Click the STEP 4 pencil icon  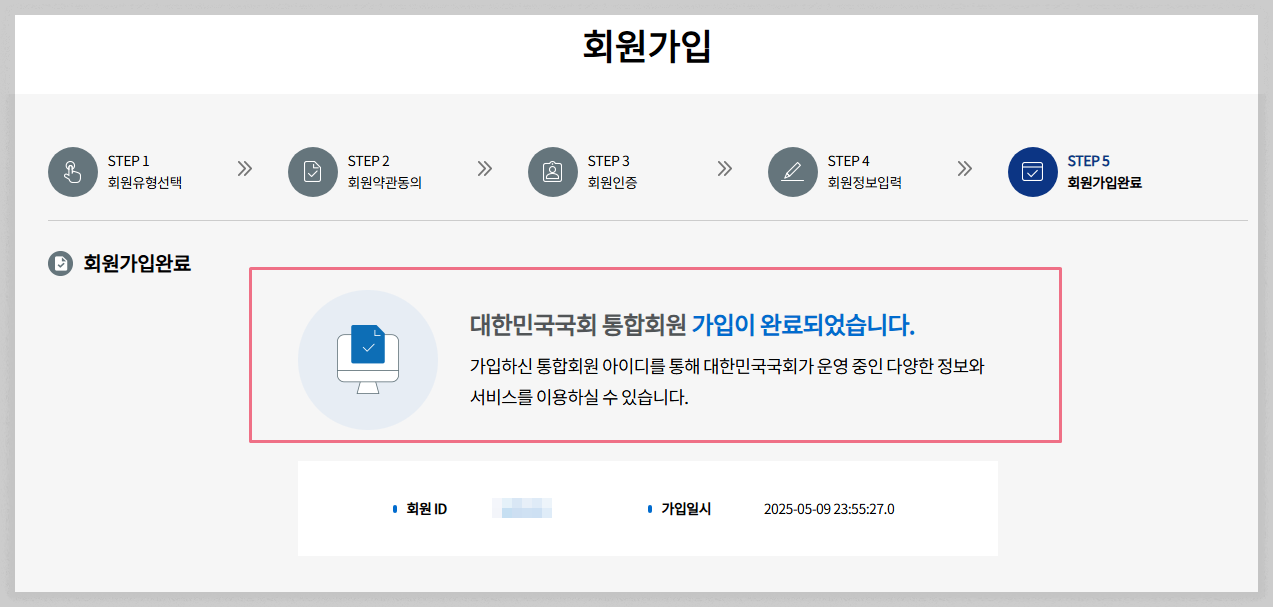tap(793, 172)
